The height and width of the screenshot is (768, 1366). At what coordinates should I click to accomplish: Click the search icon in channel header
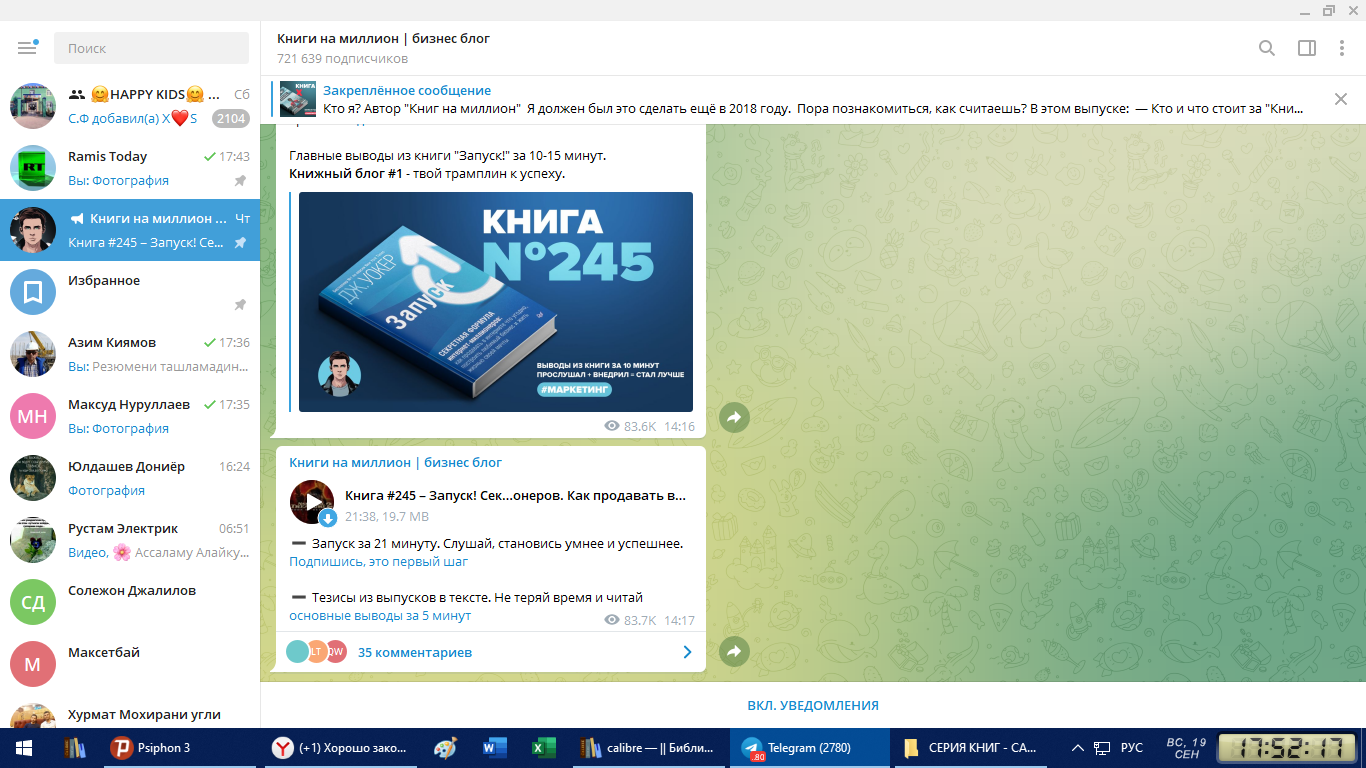[x=1267, y=48]
